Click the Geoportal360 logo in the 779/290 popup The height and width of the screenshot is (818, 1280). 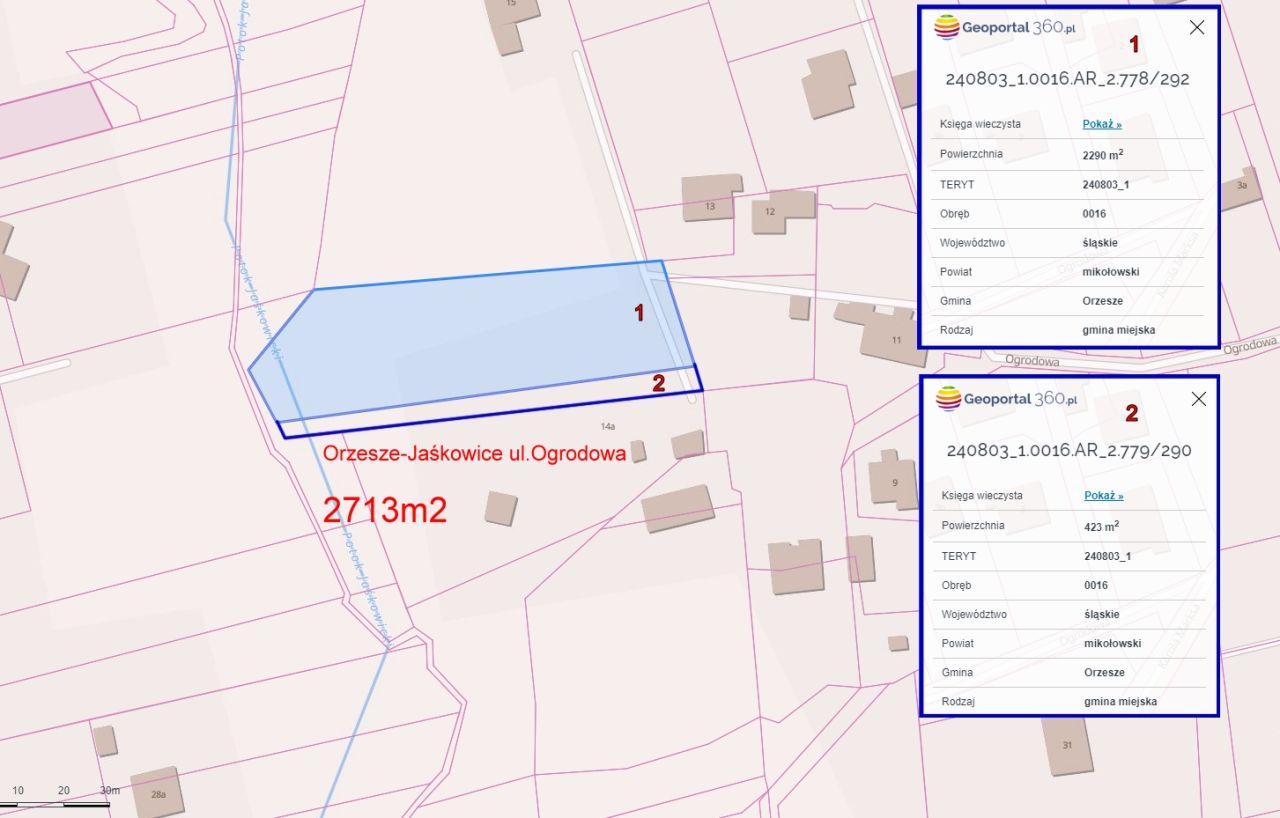[1006, 399]
